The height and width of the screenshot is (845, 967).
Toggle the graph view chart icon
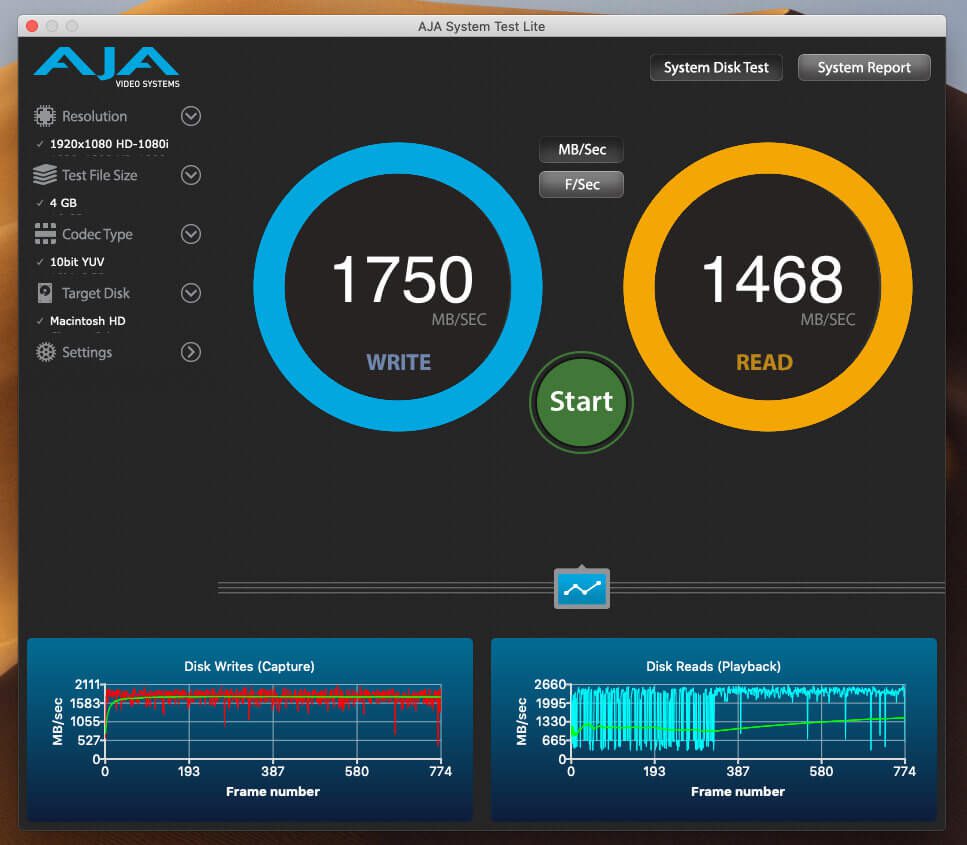pyautogui.click(x=582, y=588)
